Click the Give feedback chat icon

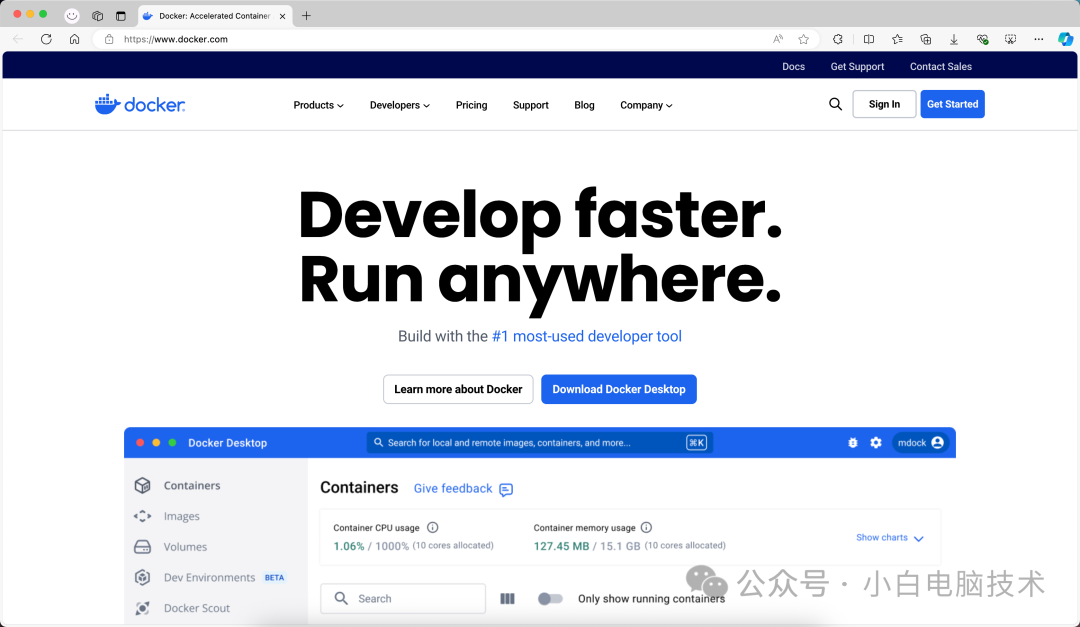click(x=506, y=489)
